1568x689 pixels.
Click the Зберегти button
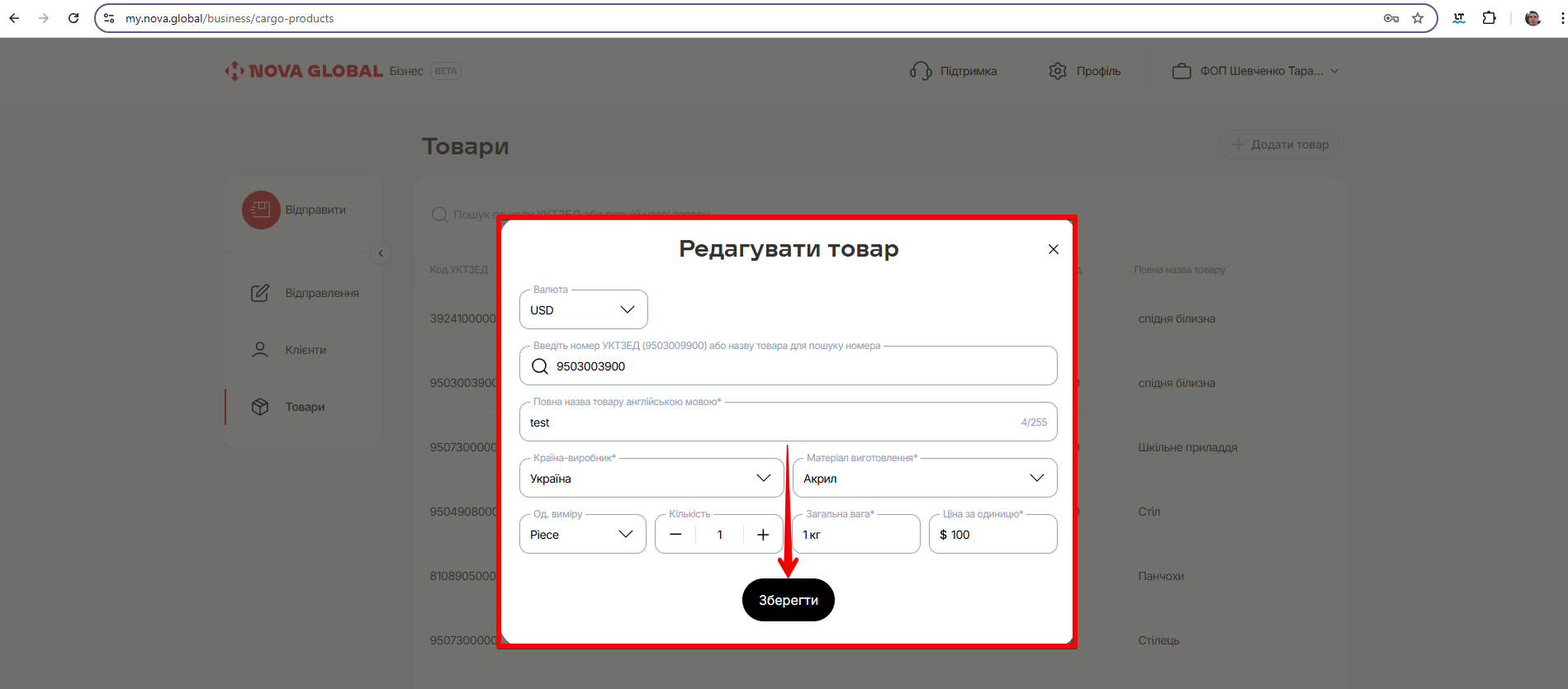pos(788,600)
